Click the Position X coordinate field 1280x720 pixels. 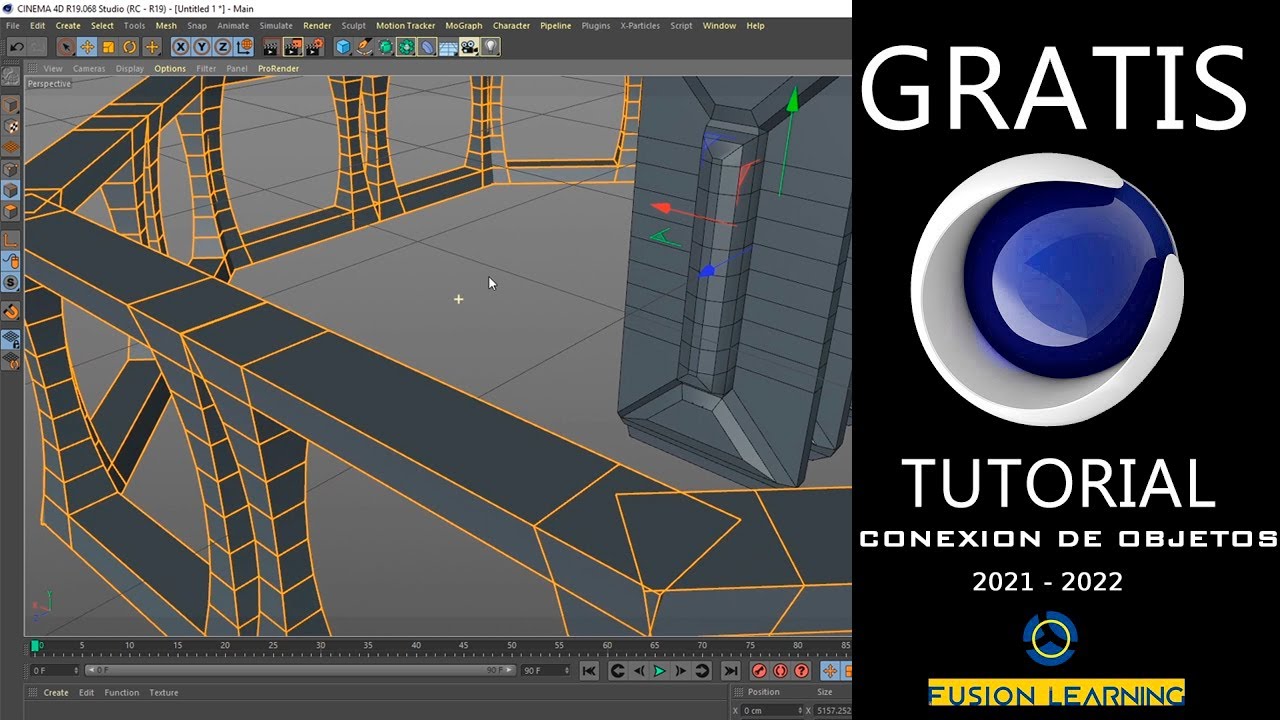771,711
